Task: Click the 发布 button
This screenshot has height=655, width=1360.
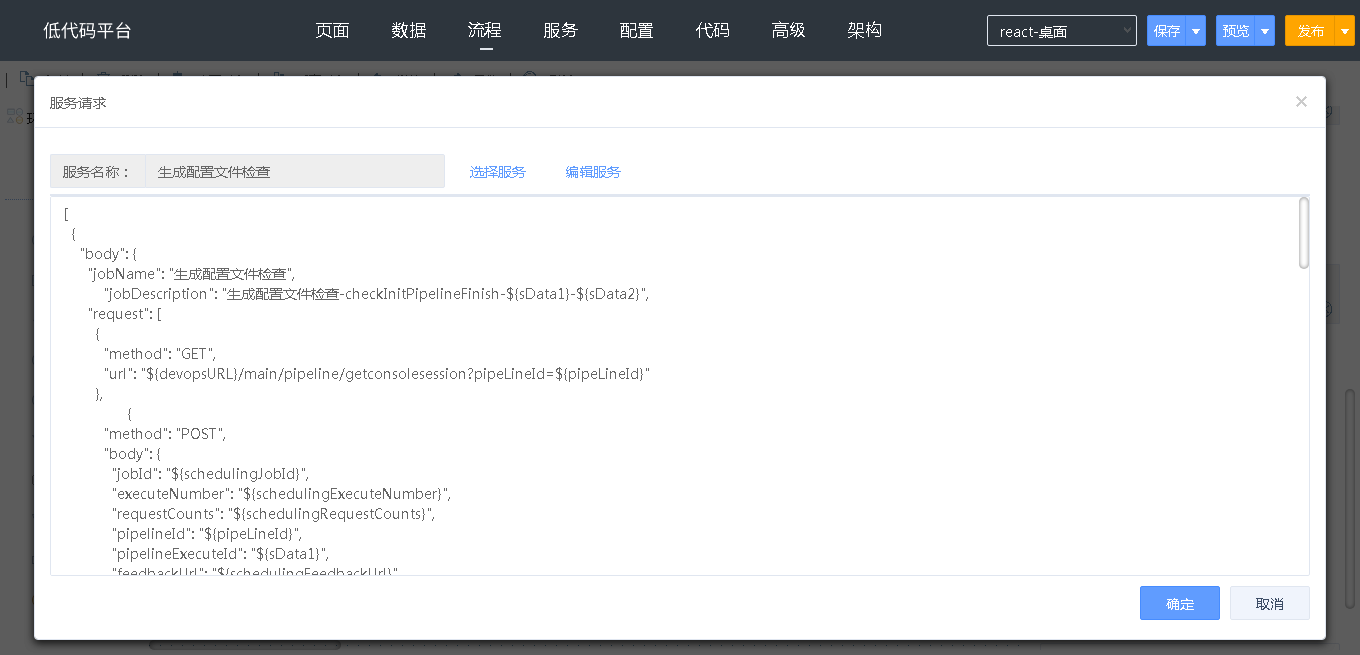Action: pyautogui.click(x=1310, y=31)
